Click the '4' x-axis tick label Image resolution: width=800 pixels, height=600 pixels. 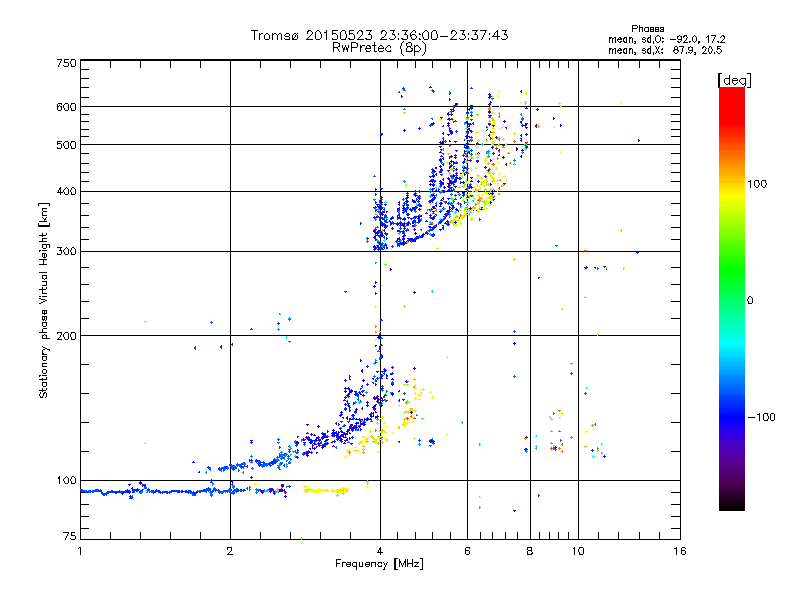(x=380, y=551)
